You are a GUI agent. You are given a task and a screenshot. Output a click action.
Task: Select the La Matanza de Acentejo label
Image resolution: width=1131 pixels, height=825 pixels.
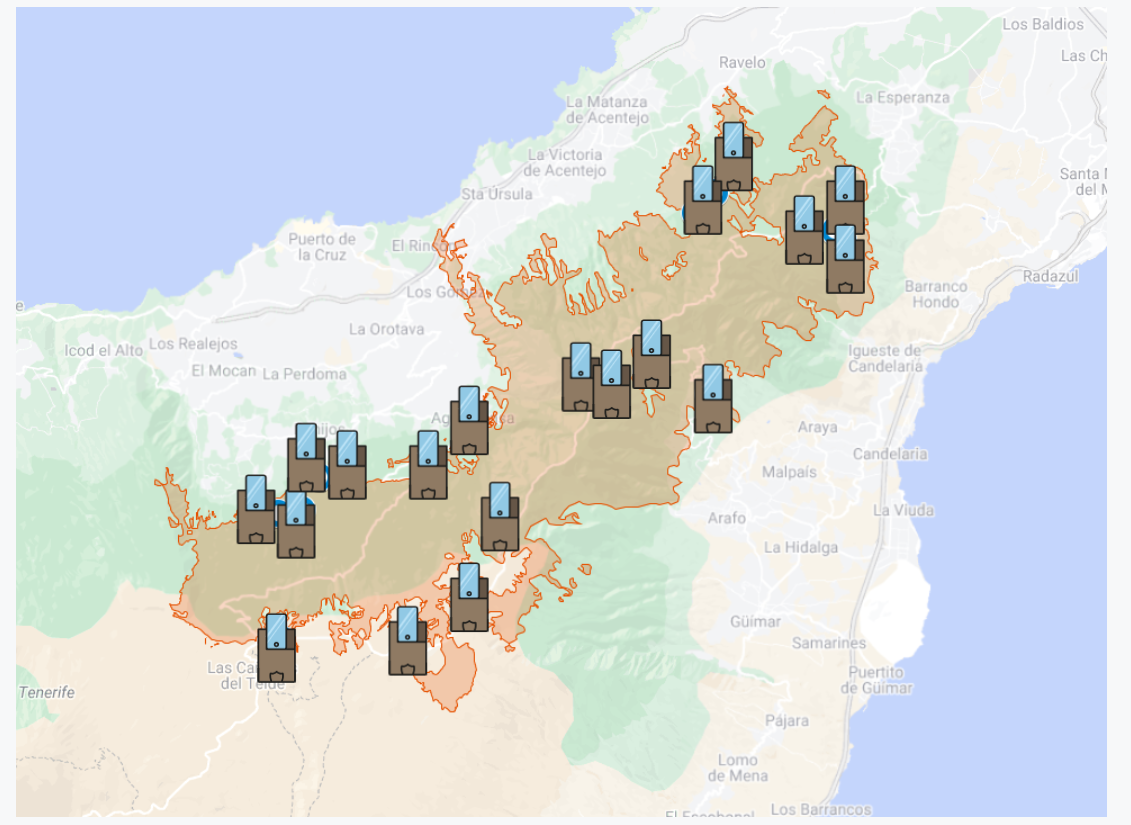tap(606, 110)
